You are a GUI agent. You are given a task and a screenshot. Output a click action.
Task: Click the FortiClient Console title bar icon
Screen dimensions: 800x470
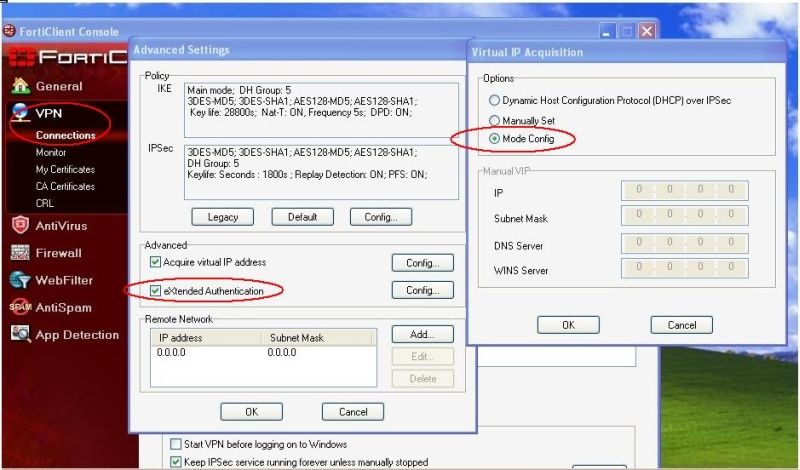click(x=9, y=31)
